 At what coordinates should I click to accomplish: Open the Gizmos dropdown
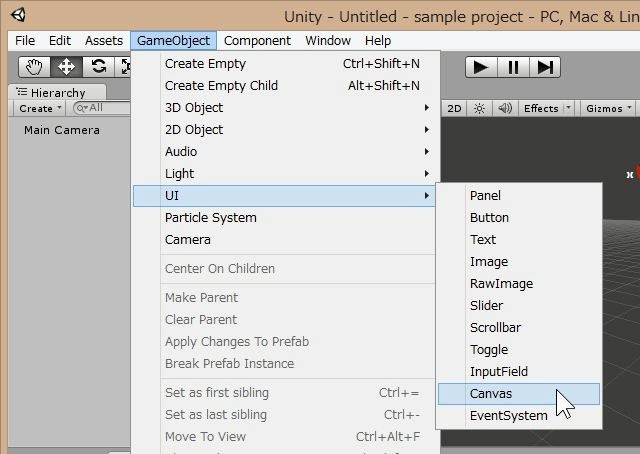tap(609, 109)
